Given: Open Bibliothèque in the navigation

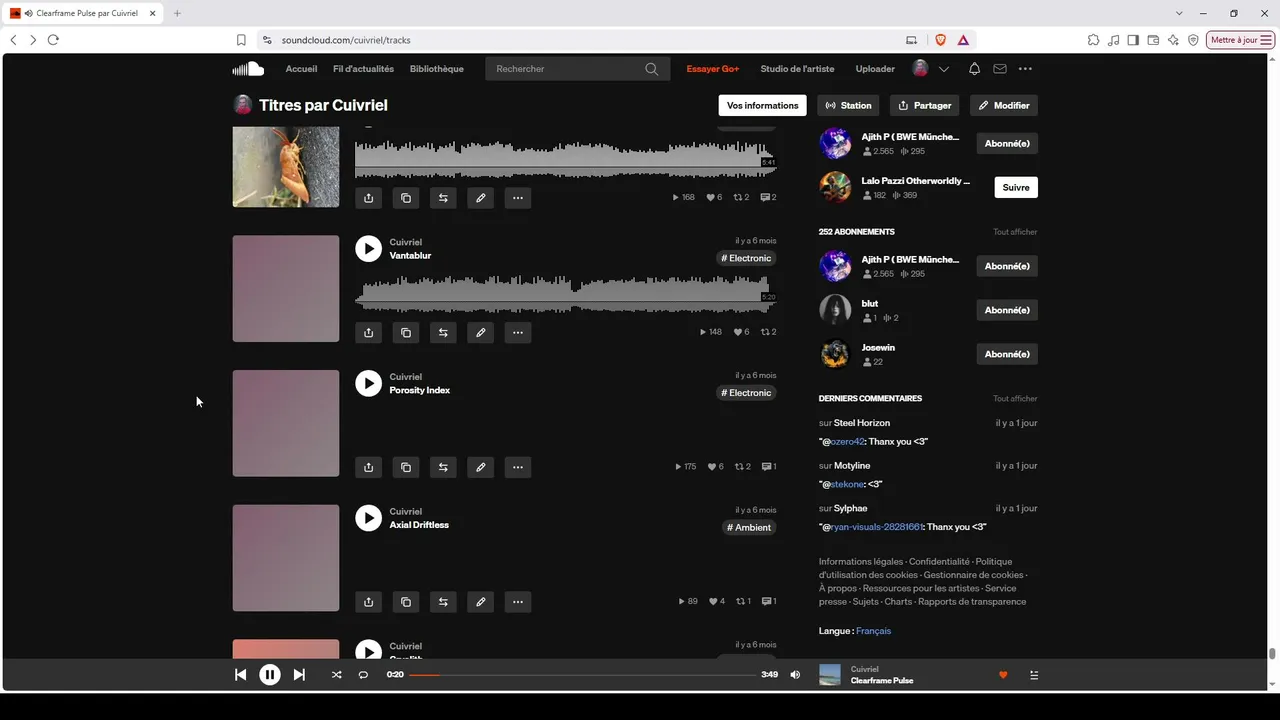Looking at the screenshot, I should 437,69.
